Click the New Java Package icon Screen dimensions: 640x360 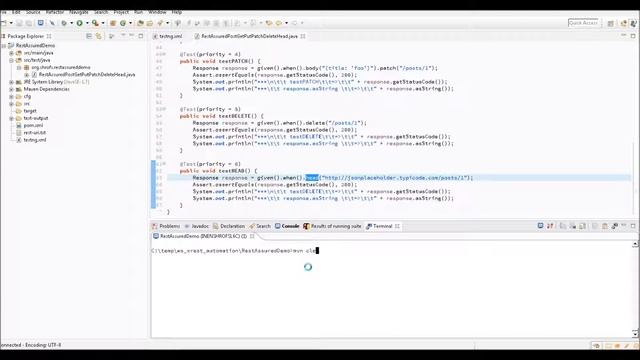pyautogui.click(x=113, y=23)
